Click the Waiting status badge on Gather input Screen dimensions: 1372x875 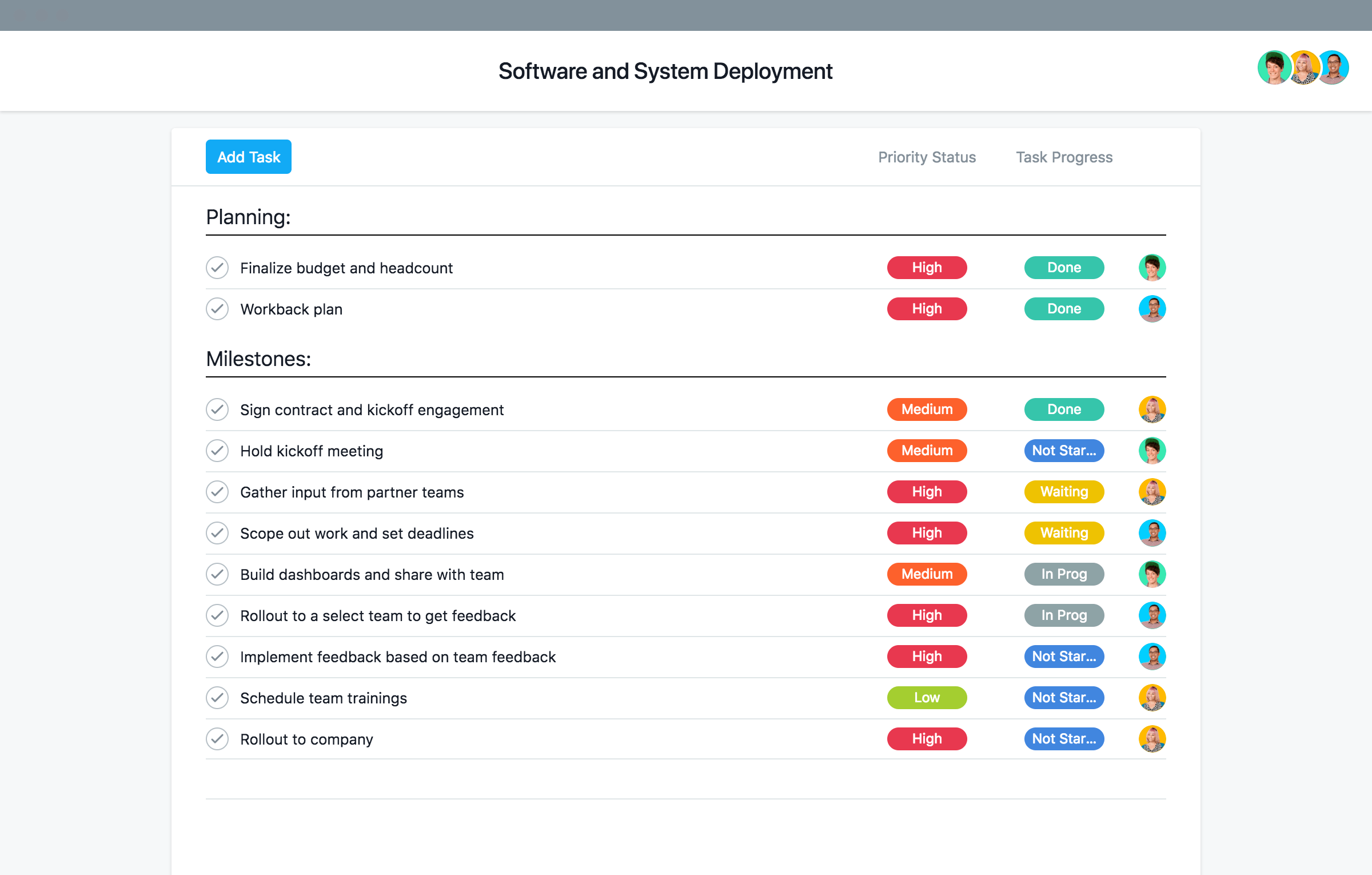click(x=1064, y=491)
